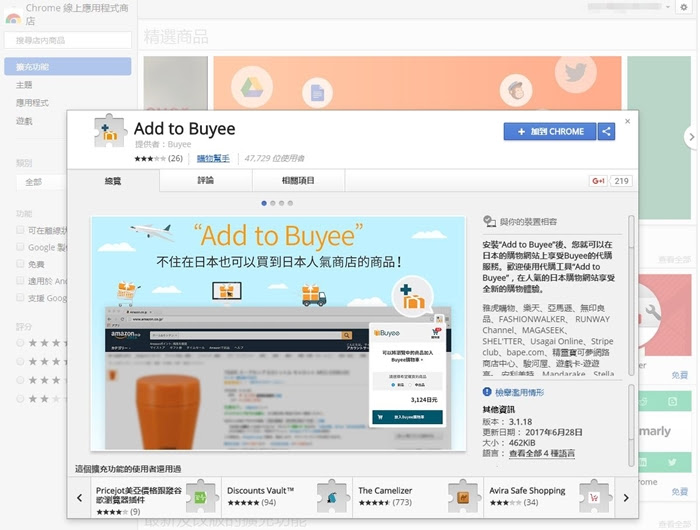
Task: Select the three-star rating filter
Action: point(20,380)
